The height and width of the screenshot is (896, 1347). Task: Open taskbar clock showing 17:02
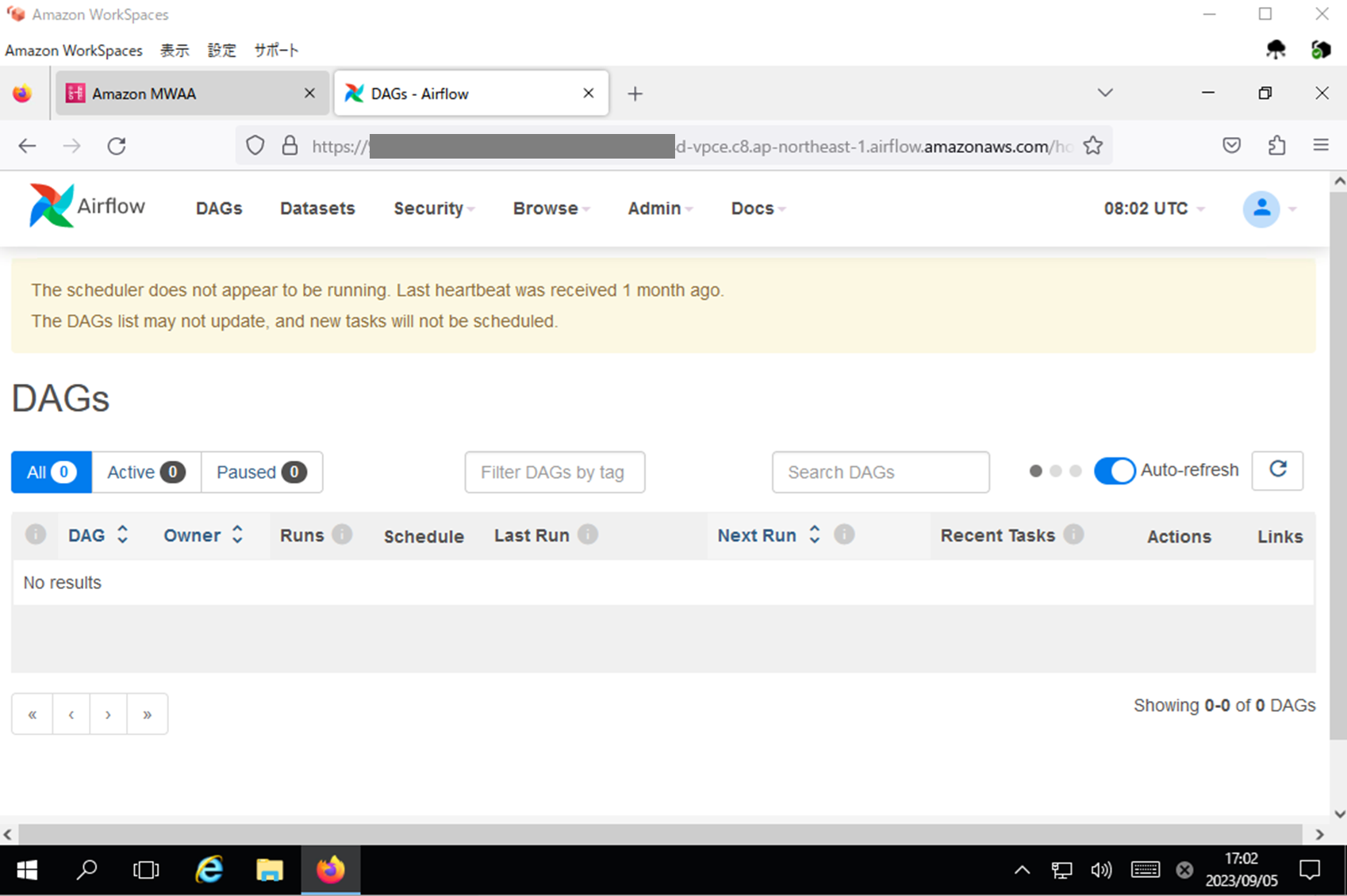[1241, 870]
